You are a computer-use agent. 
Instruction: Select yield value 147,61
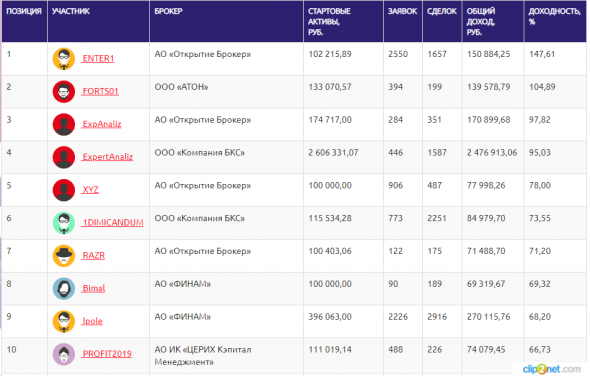tap(542, 54)
